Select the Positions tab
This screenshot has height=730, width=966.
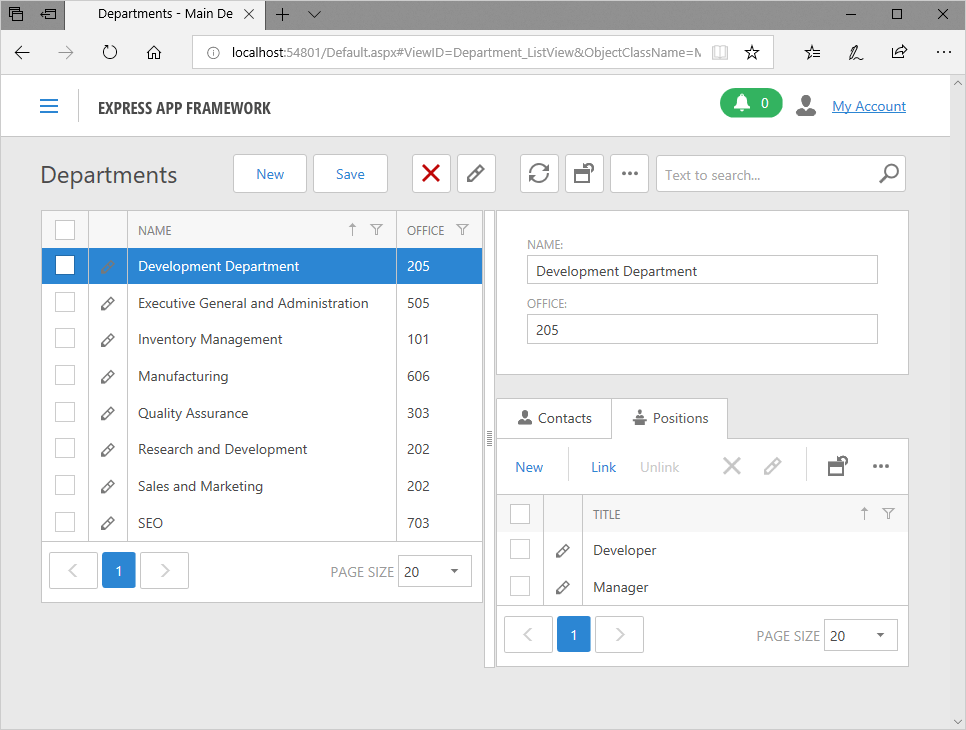pyautogui.click(x=669, y=418)
